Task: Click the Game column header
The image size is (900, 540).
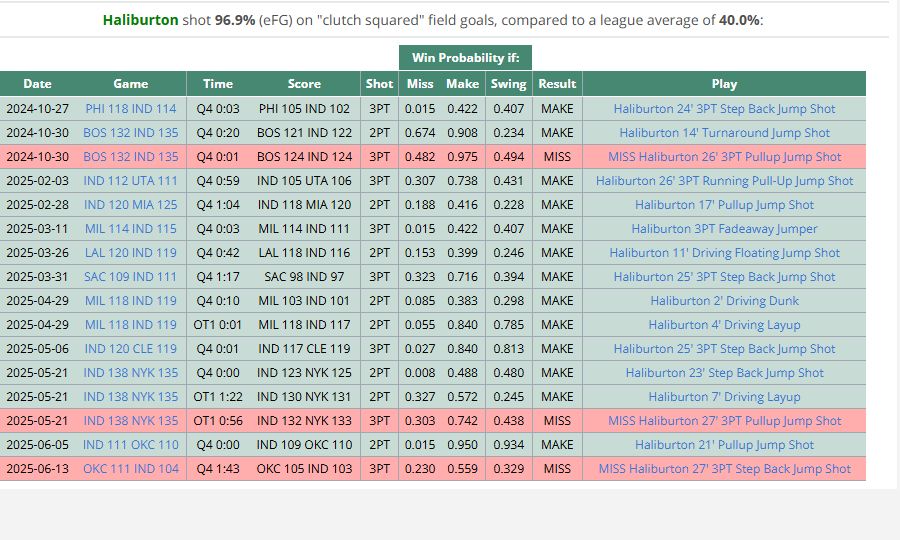Action: (x=131, y=84)
